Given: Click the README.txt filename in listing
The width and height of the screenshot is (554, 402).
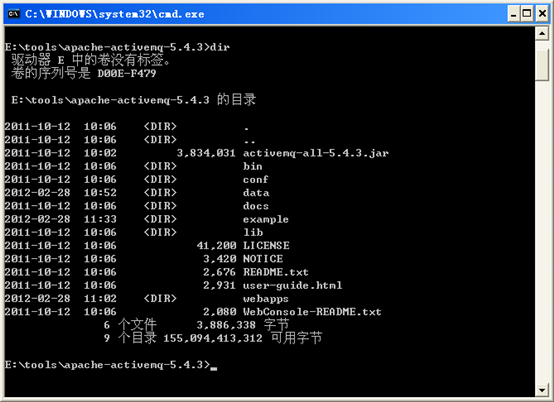Looking at the screenshot, I should point(276,272).
